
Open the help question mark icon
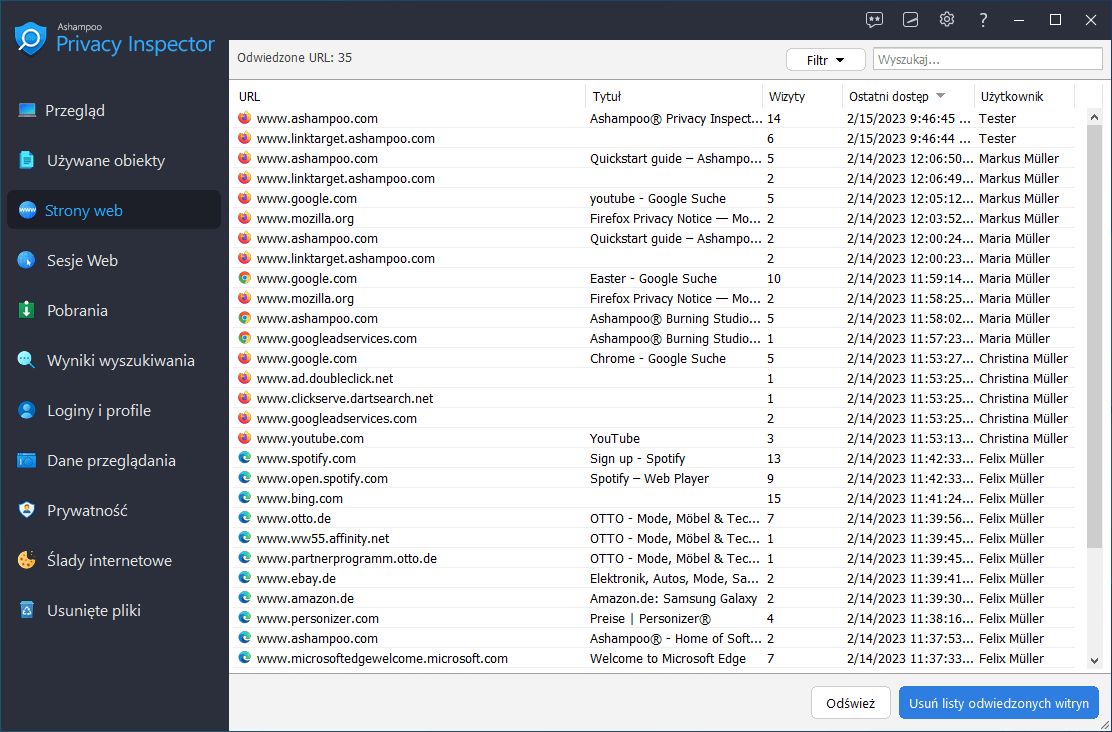pos(983,20)
